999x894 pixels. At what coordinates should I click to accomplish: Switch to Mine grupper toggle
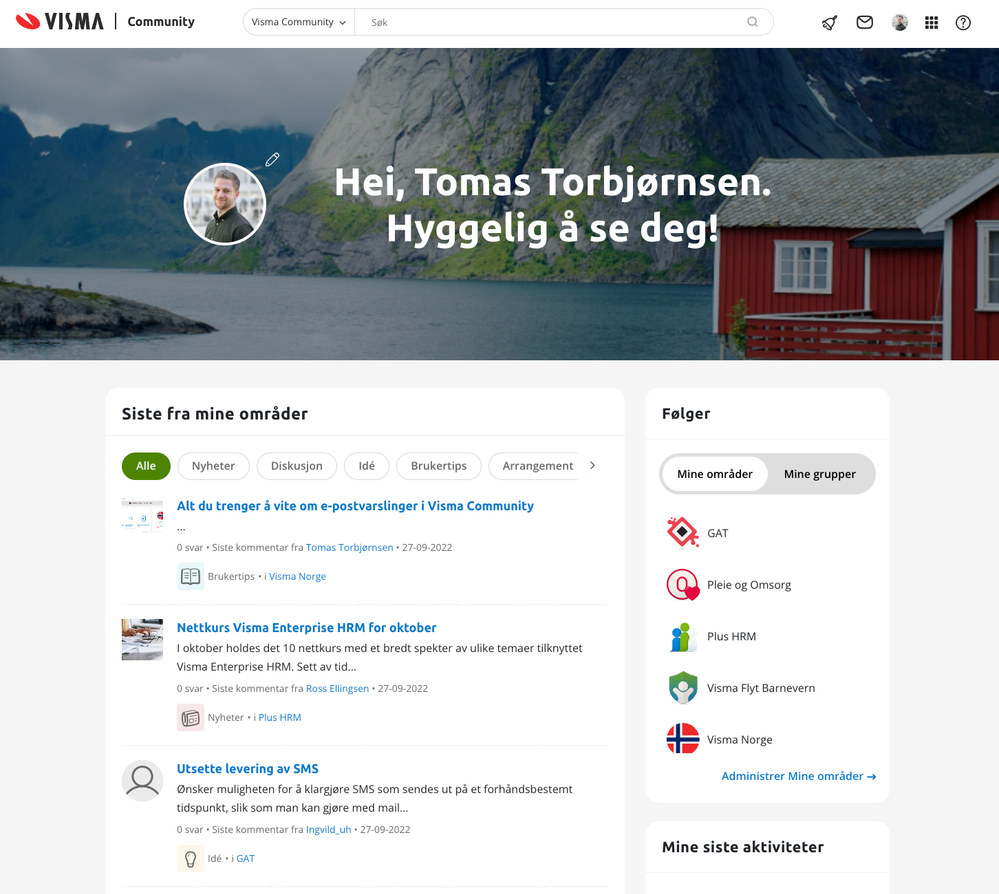coord(819,474)
